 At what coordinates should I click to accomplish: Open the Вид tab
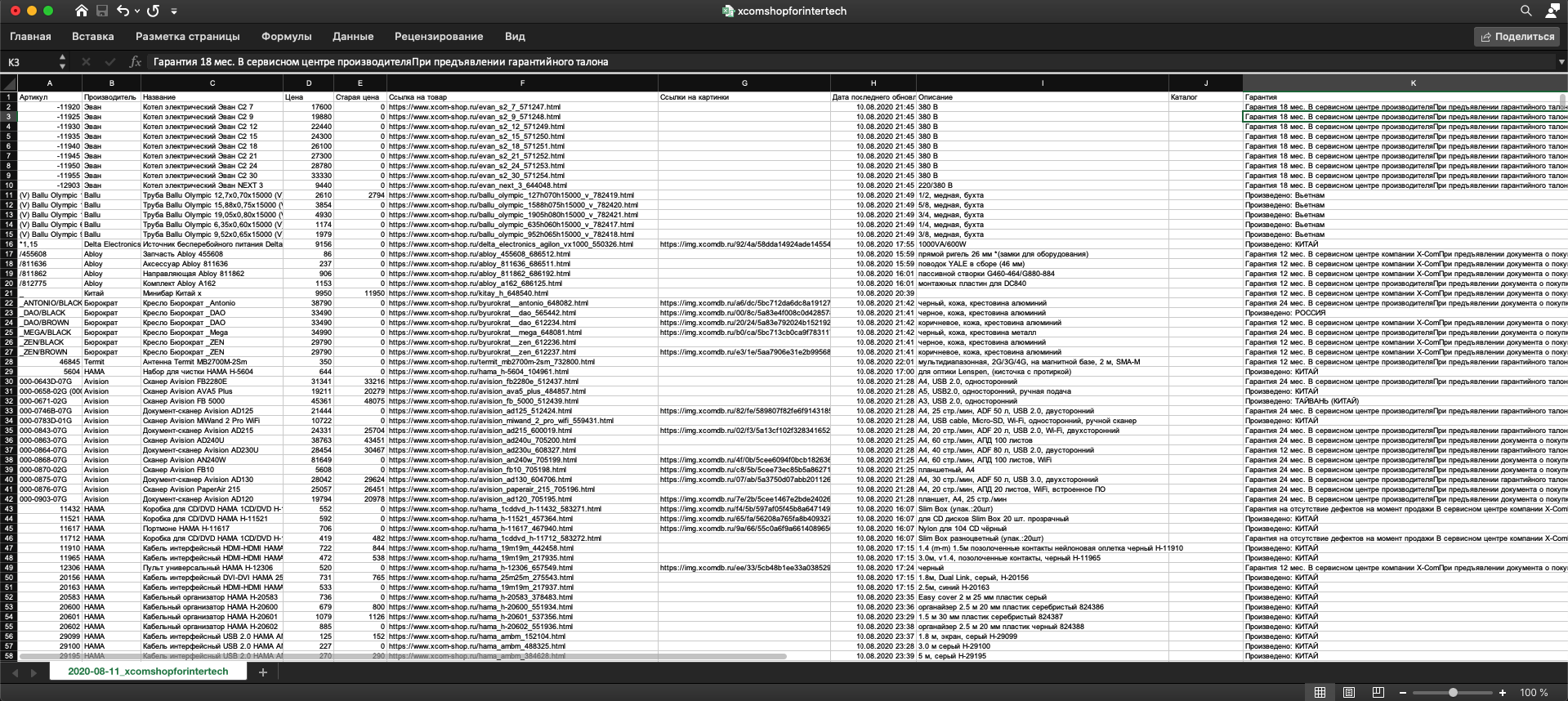(x=515, y=36)
